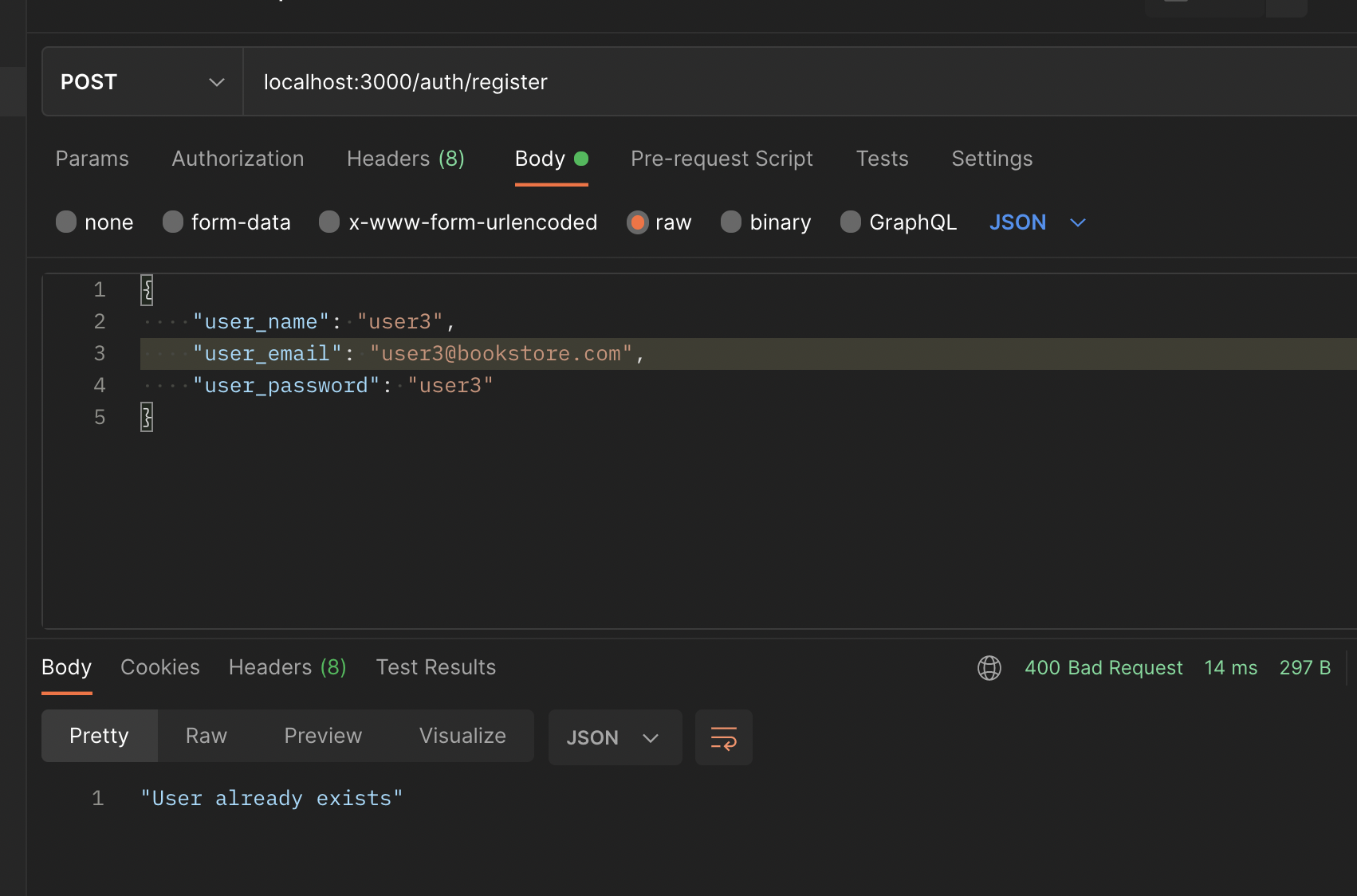
Task: Open the response JSON format dropdown
Action: (x=615, y=737)
